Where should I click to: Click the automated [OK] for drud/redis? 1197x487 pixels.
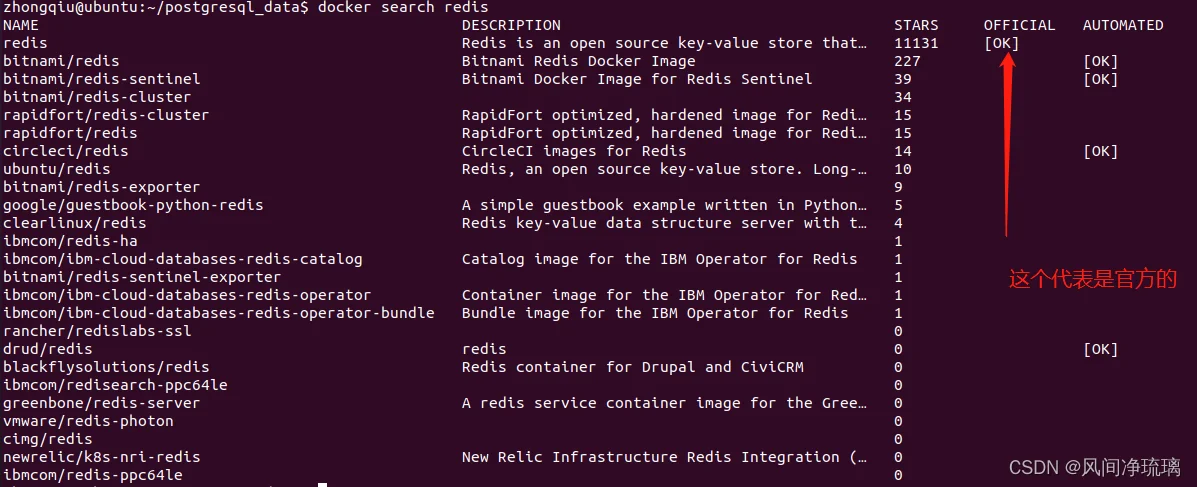(1100, 349)
